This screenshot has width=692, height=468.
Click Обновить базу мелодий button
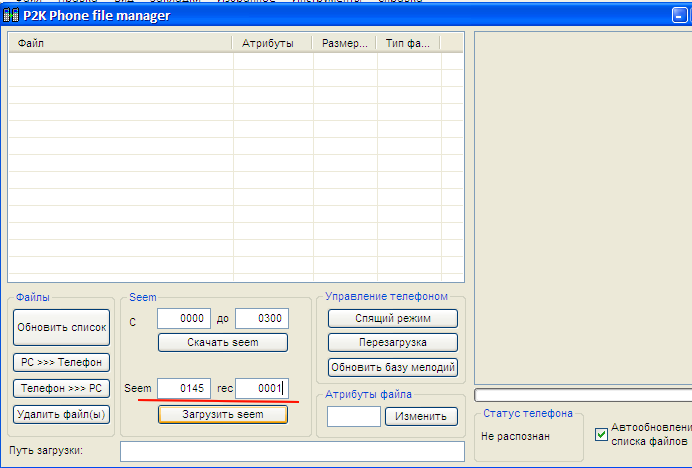tap(393, 367)
